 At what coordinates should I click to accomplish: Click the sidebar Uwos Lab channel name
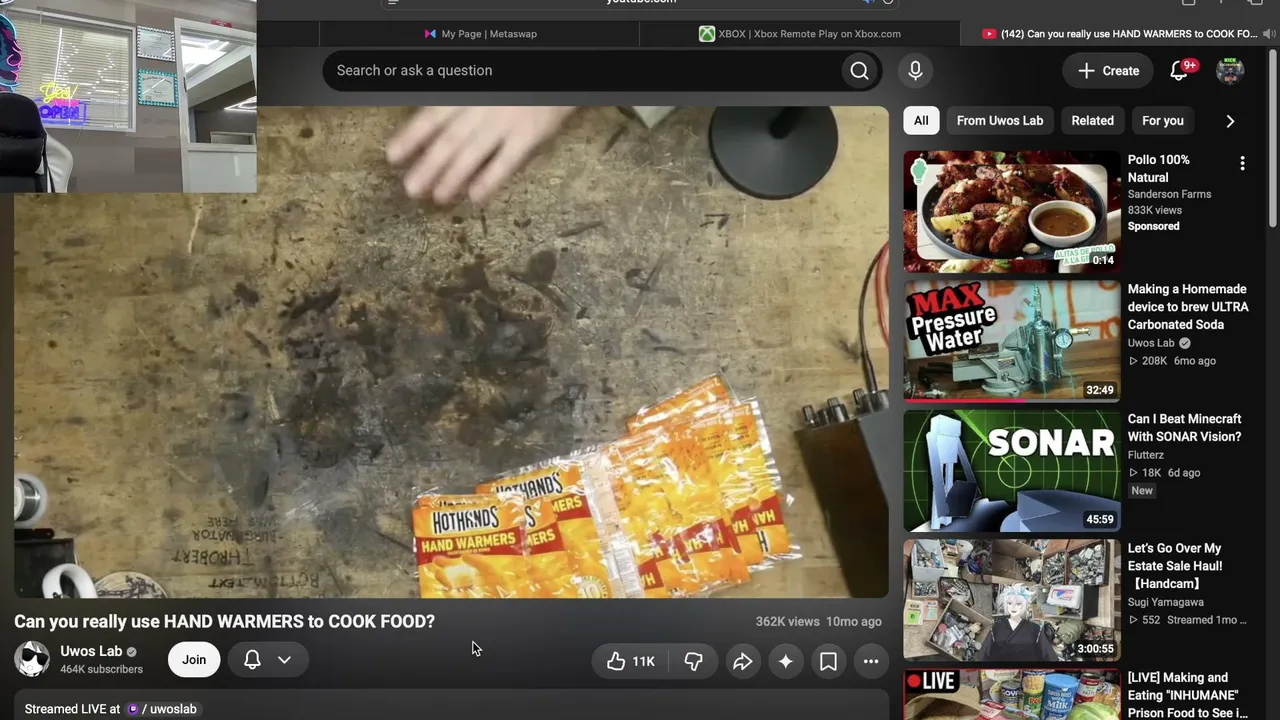tap(1151, 343)
